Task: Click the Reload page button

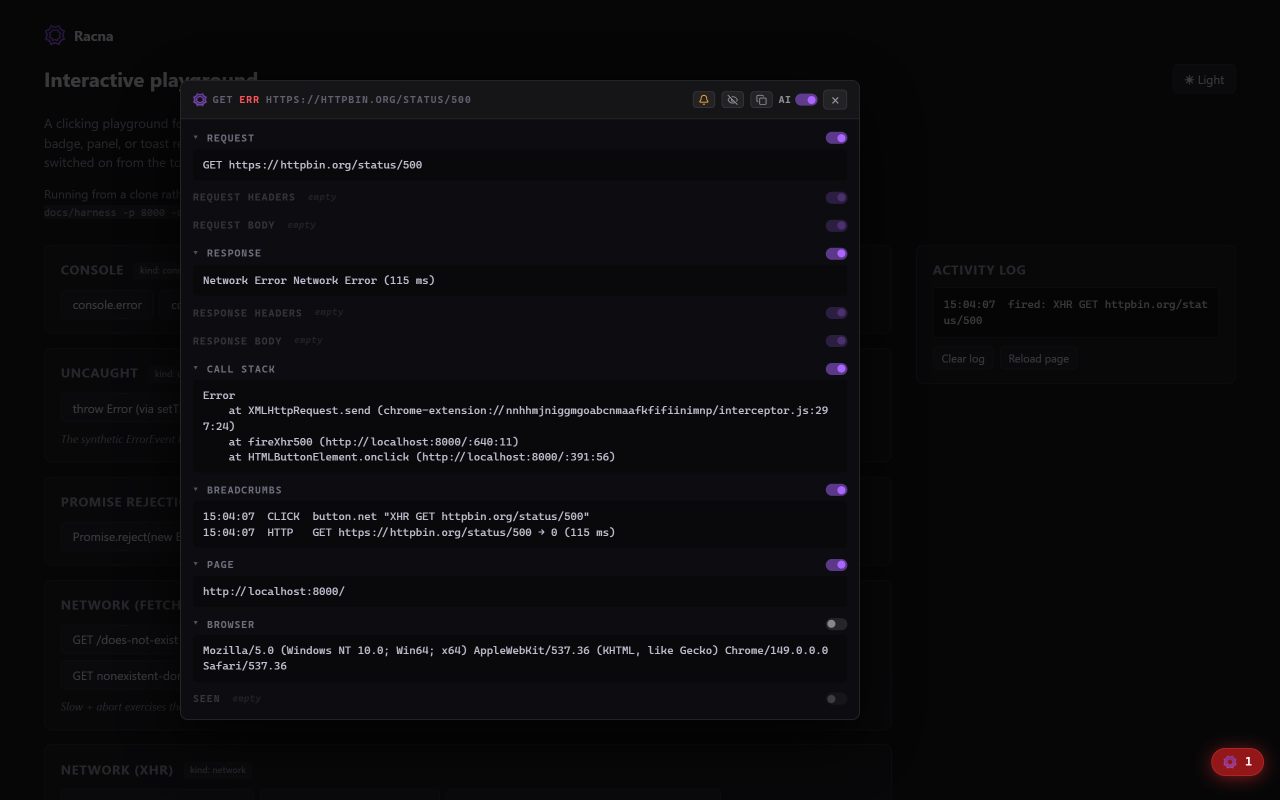Action: [x=1038, y=359]
